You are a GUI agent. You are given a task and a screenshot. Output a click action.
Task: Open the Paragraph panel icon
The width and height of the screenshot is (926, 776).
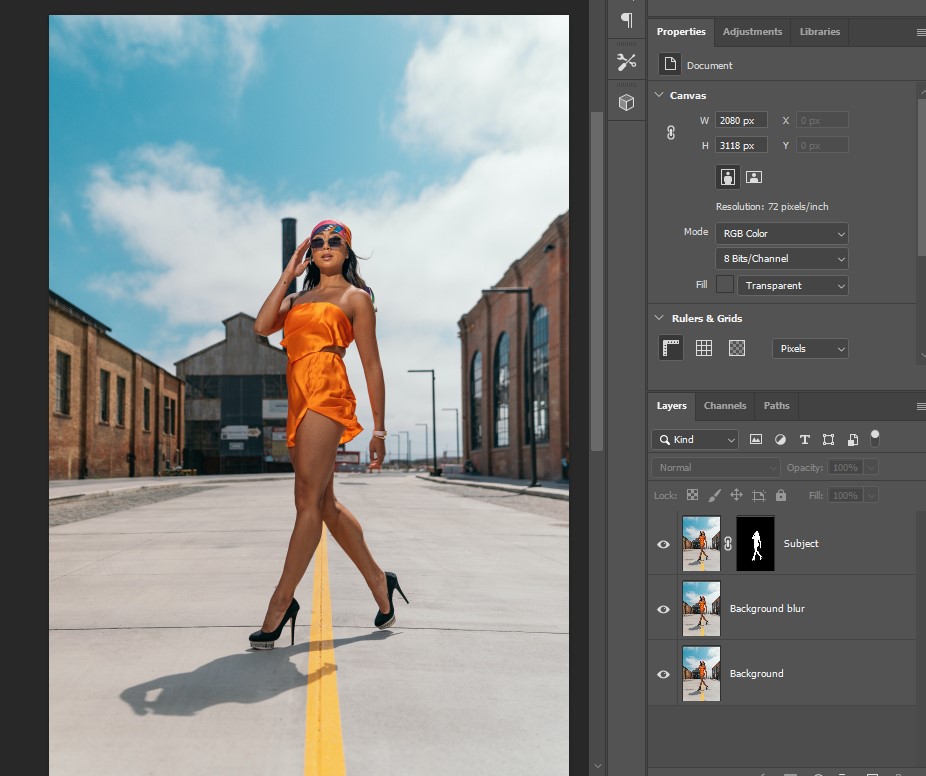[627, 20]
